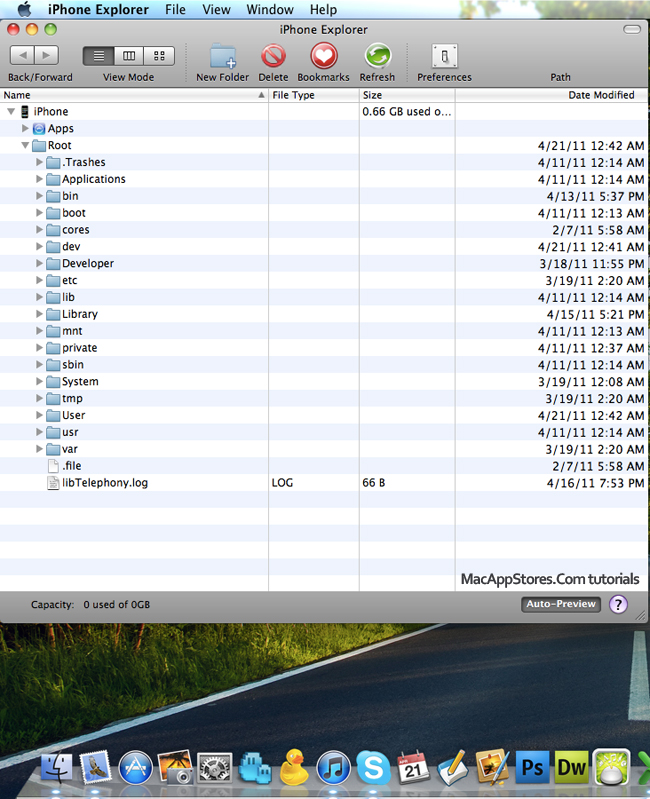This screenshot has height=799, width=650.
Task: Open the Apple menu
Action: [x=23, y=9]
